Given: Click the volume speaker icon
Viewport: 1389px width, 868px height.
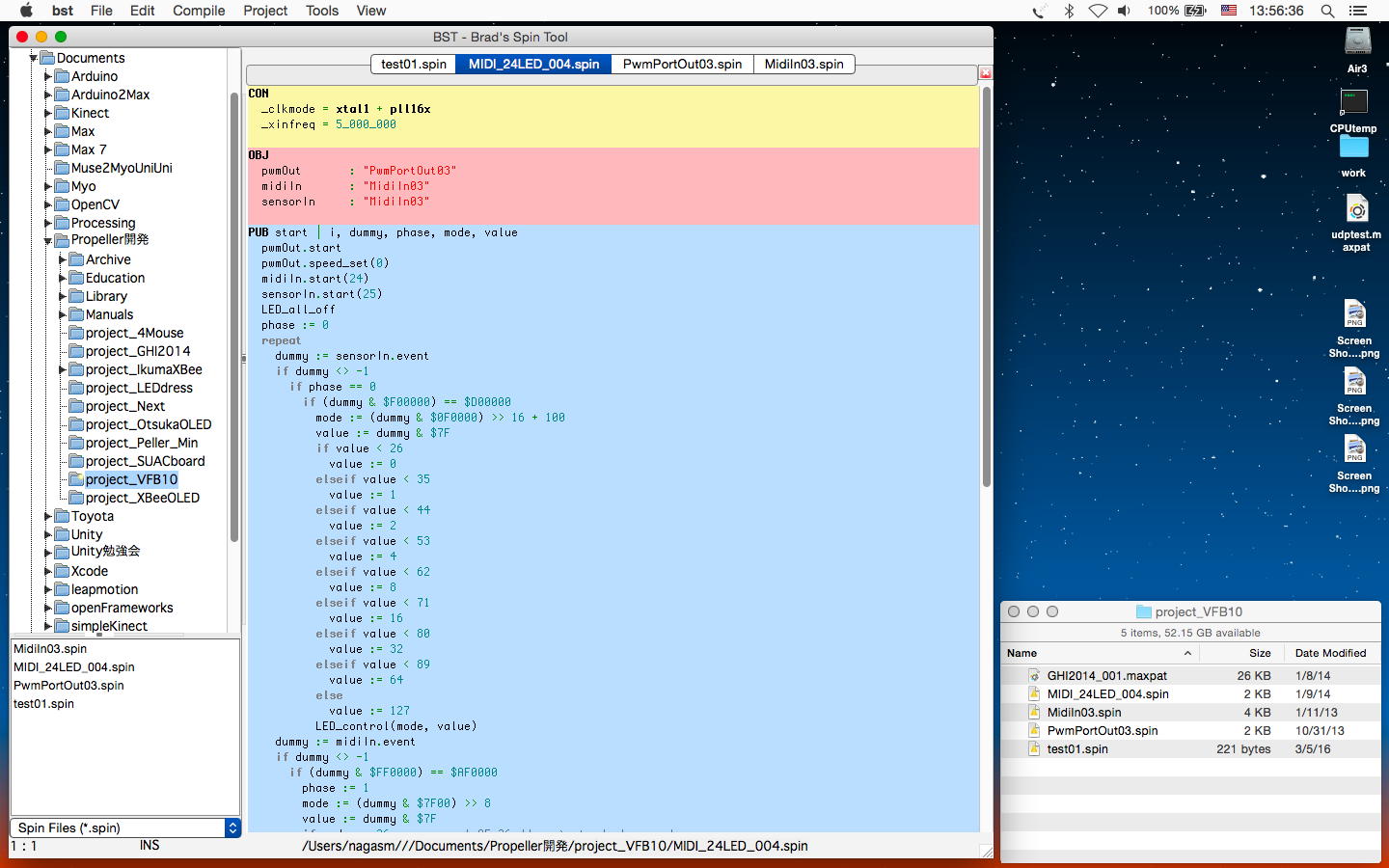Looking at the screenshot, I should (1124, 11).
